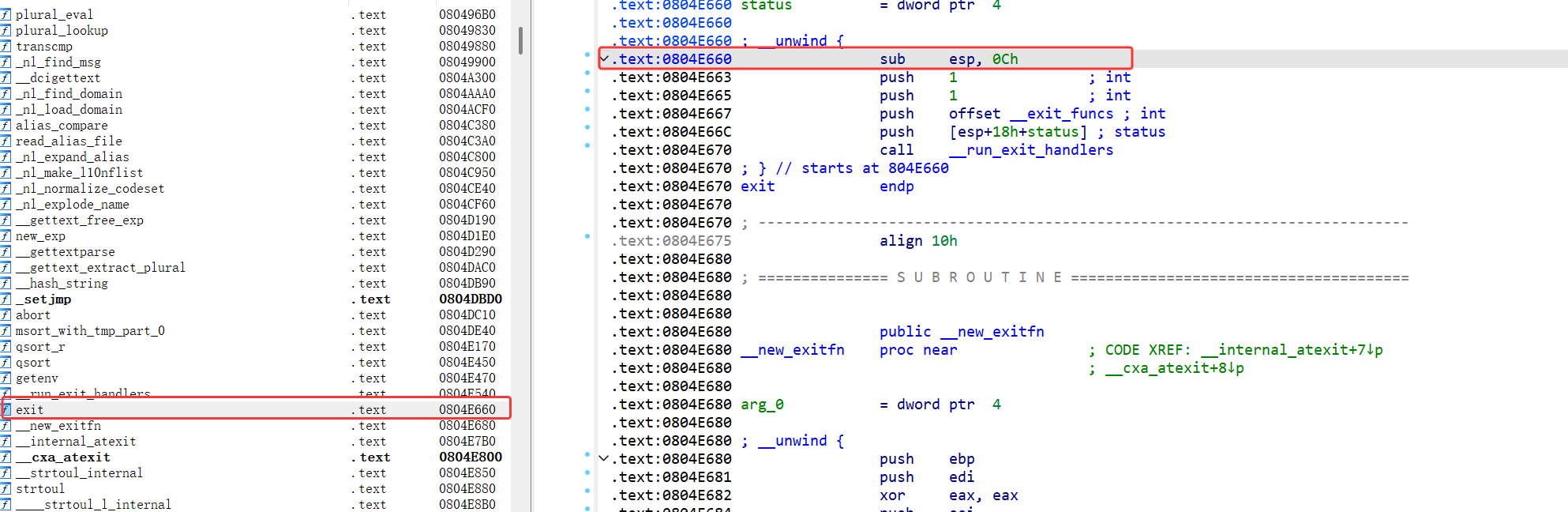The height and width of the screenshot is (512, 1568).
Task: Select qsort_r in the functions list
Action: pyautogui.click(x=40, y=346)
